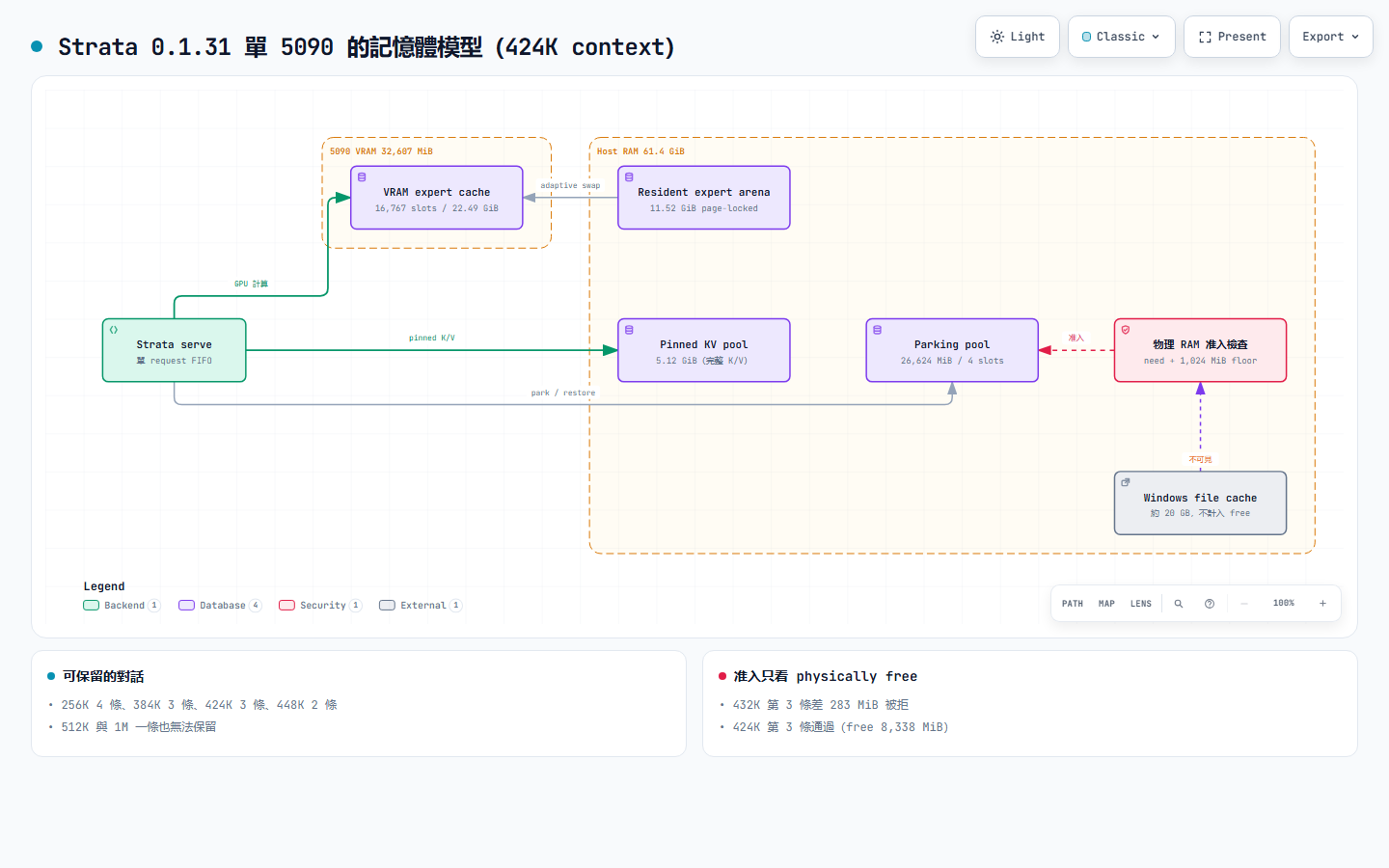Open the Classic style dropdown
The height and width of the screenshot is (868, 1389).
click(x=1121, y=37)
